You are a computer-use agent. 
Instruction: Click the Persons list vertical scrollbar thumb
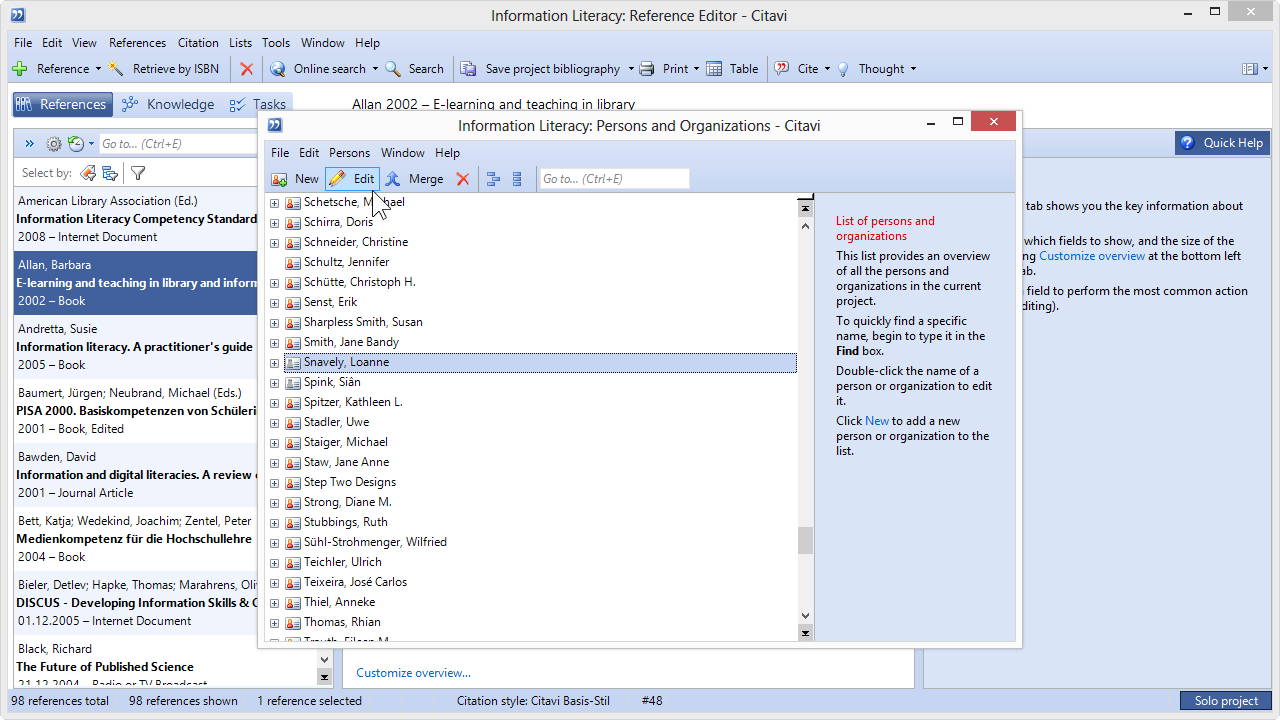[x=805, y=541]
